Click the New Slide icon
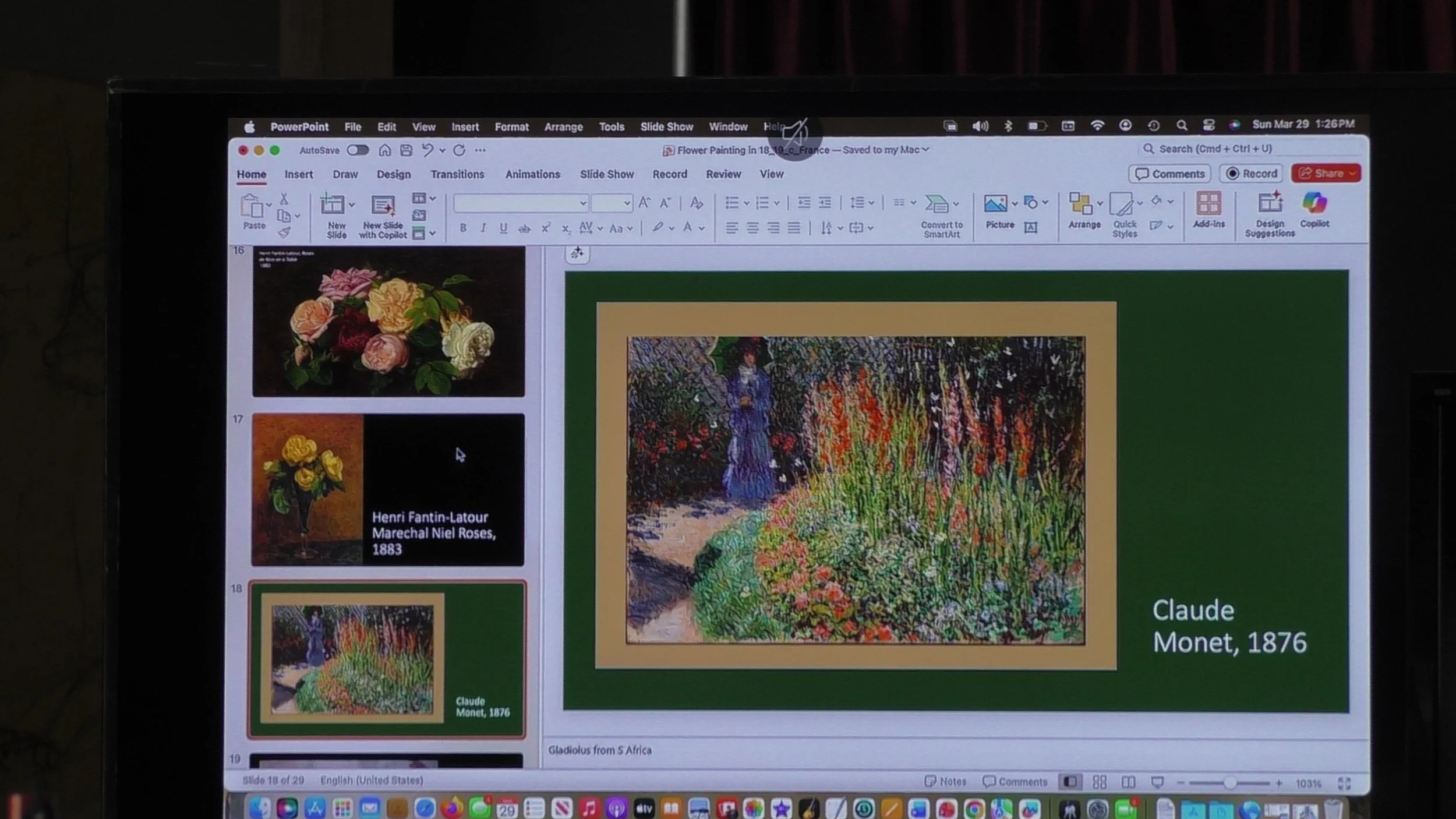The image size is (1456, 819). [x=332, y=206]
